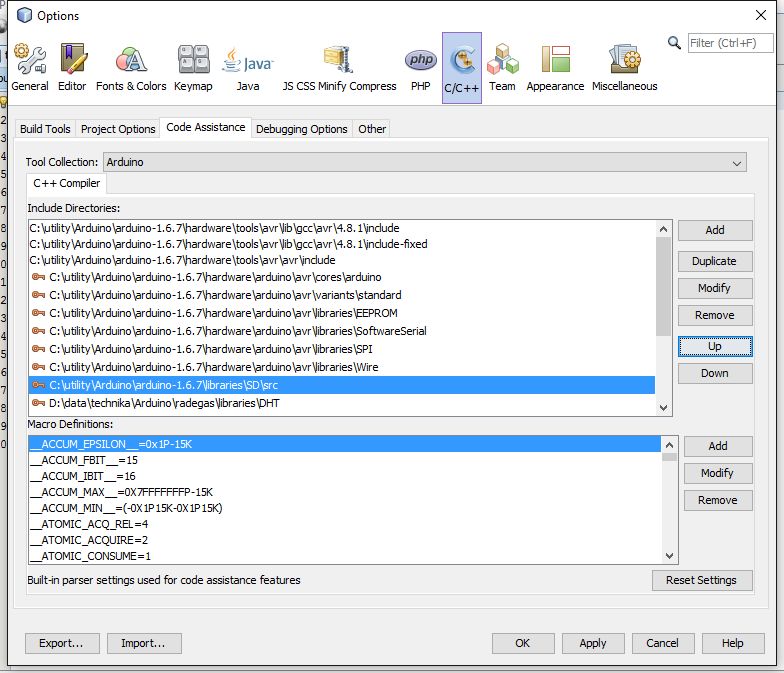Screen dimensions: 784x673
Task: Click key icon beside cores\arduino path
Action: (38, 276)
